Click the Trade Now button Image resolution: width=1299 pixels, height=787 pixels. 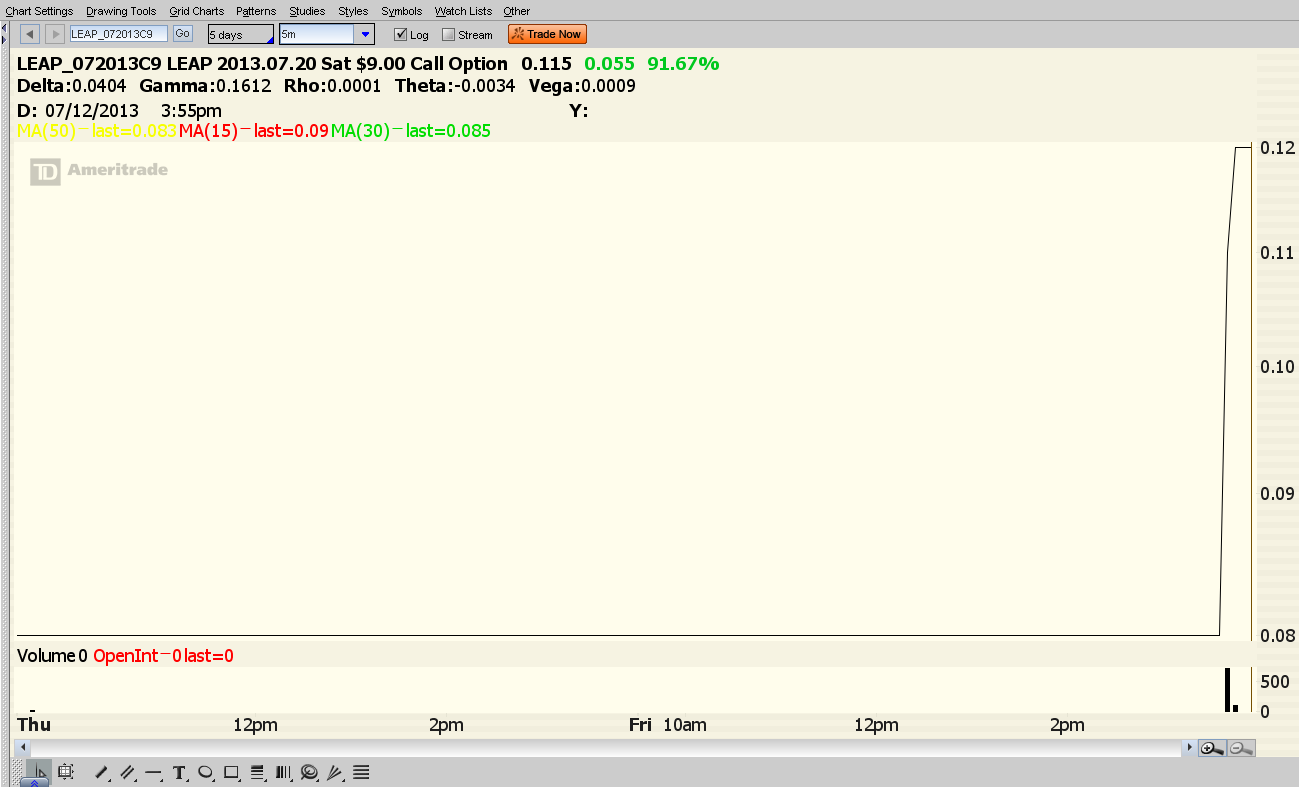(547, 34)
